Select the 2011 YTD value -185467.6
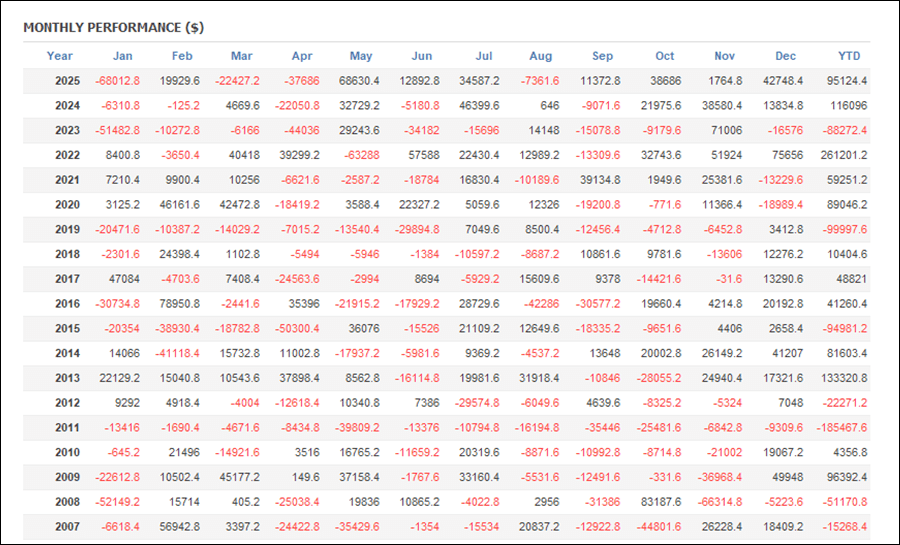 pyautogui.click(x=842, y=428)
